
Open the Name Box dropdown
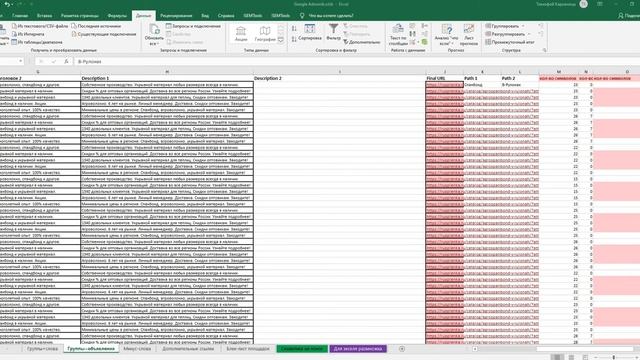[20, 61]
